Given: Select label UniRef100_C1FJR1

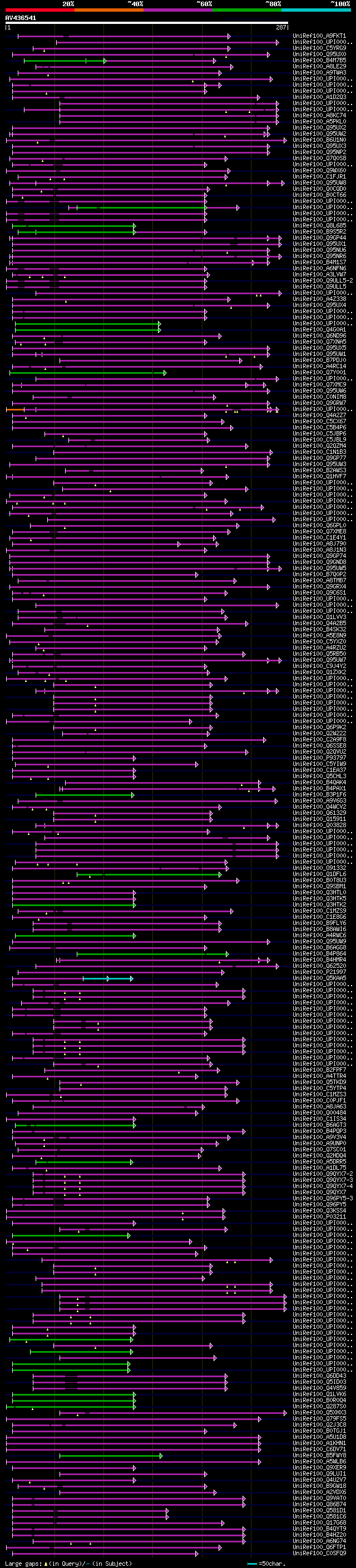Looking at the screenshot, I should (x=319, y=176).
